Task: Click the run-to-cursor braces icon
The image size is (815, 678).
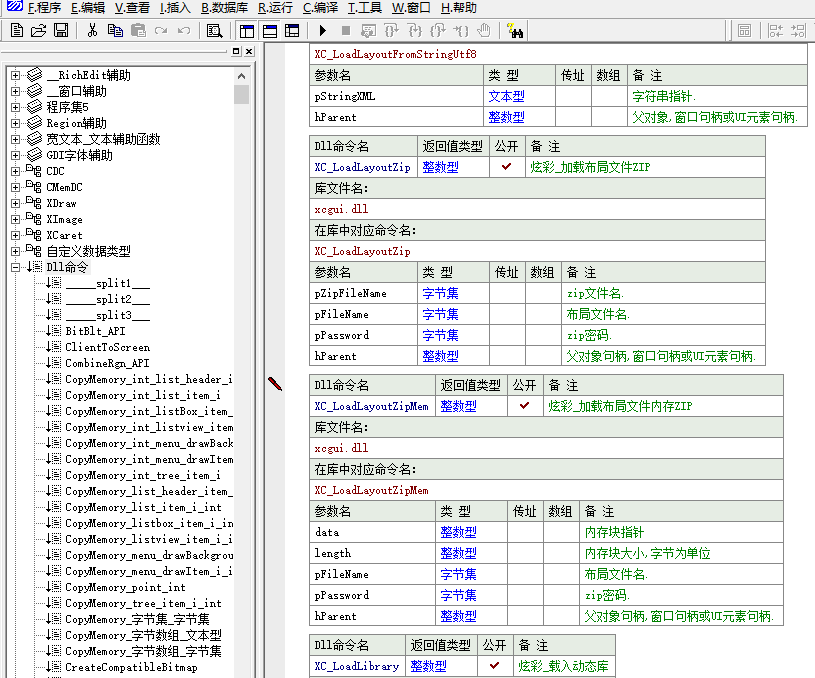Action: [461, 31]
